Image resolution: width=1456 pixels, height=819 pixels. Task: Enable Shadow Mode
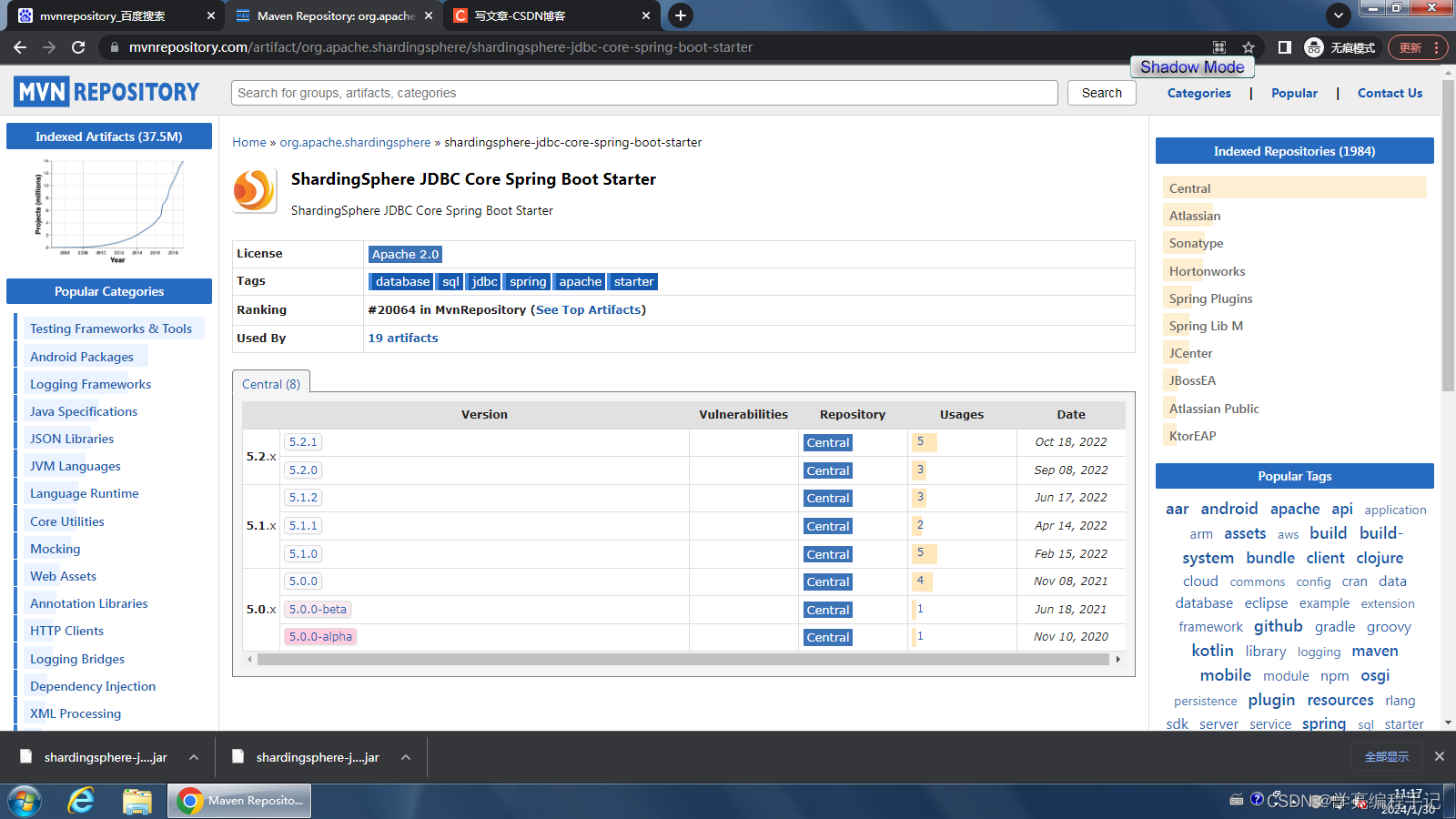pyautogui.click(x=1192, y=66)
